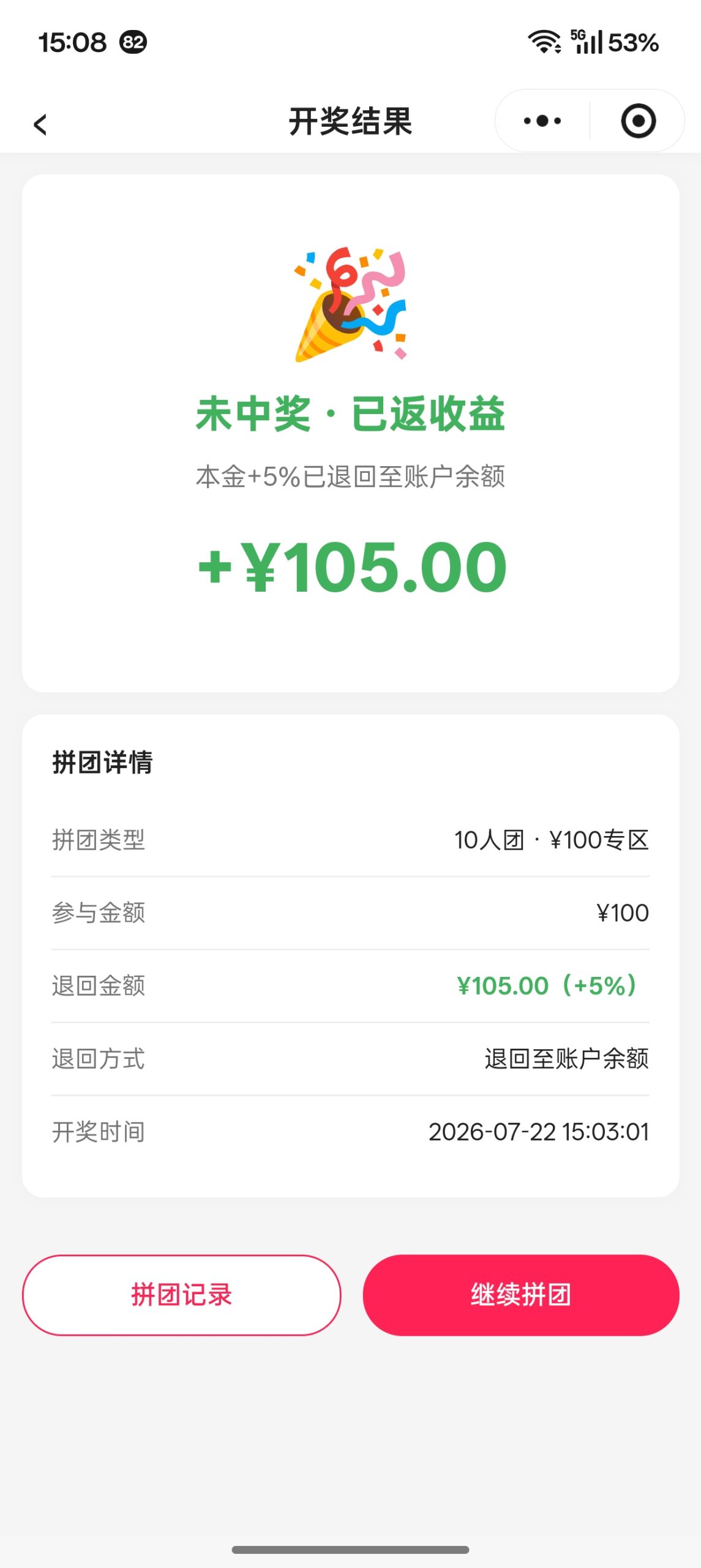Tap the 53% battery indicator
The width and height of the screenshot is (701, 1568).
coord(633,43)
